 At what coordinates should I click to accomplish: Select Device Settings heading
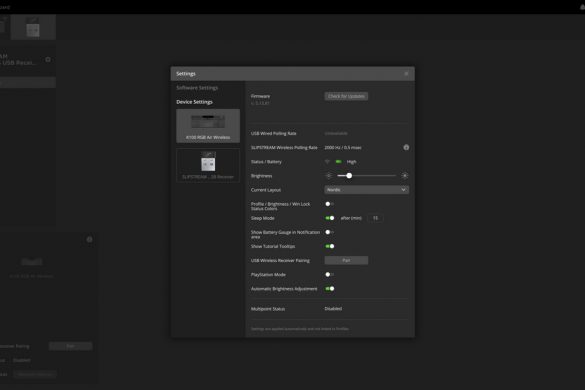(194, 102)
